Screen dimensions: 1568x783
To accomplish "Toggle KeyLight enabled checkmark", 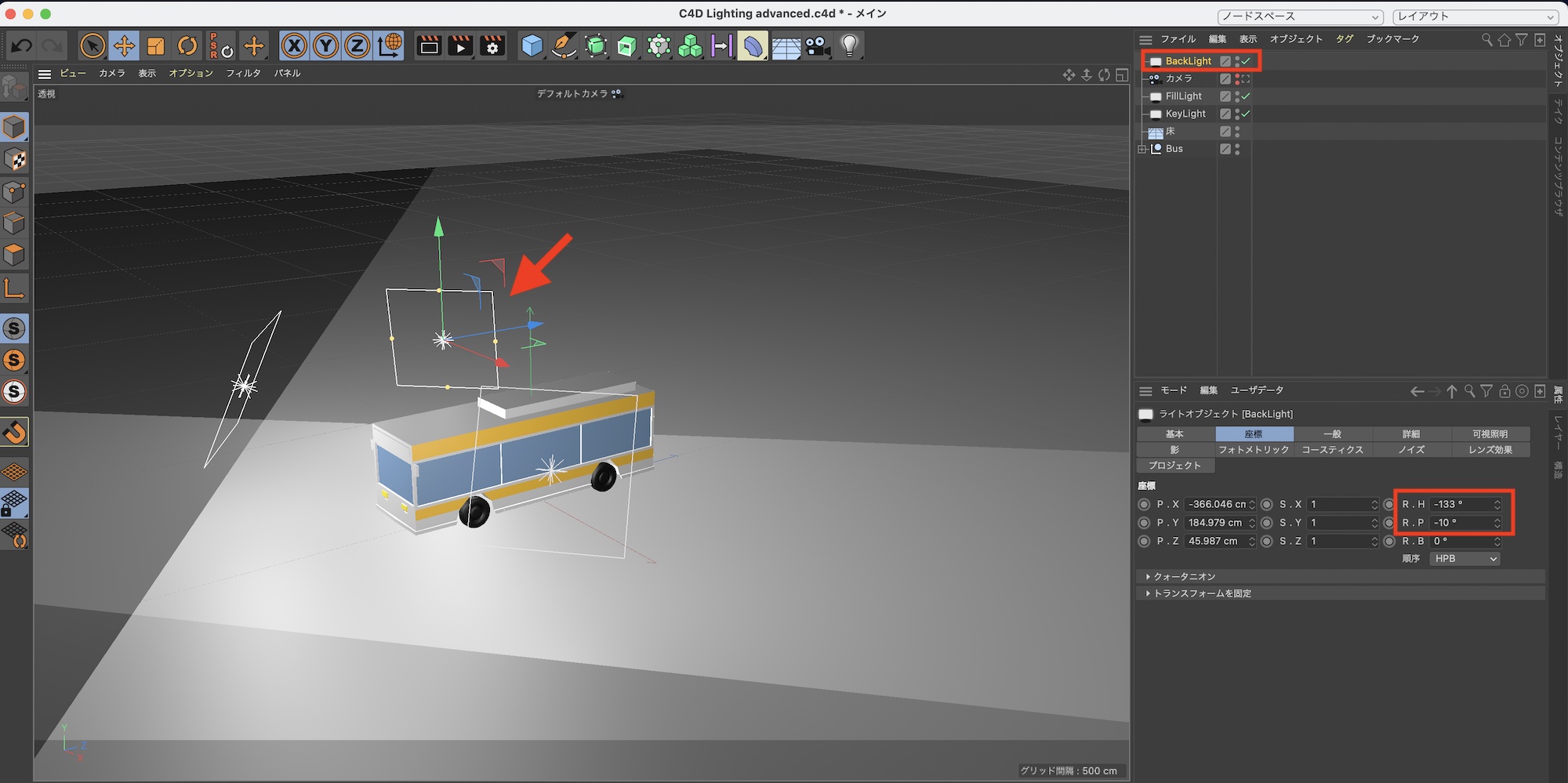I will pos(1246,114).
